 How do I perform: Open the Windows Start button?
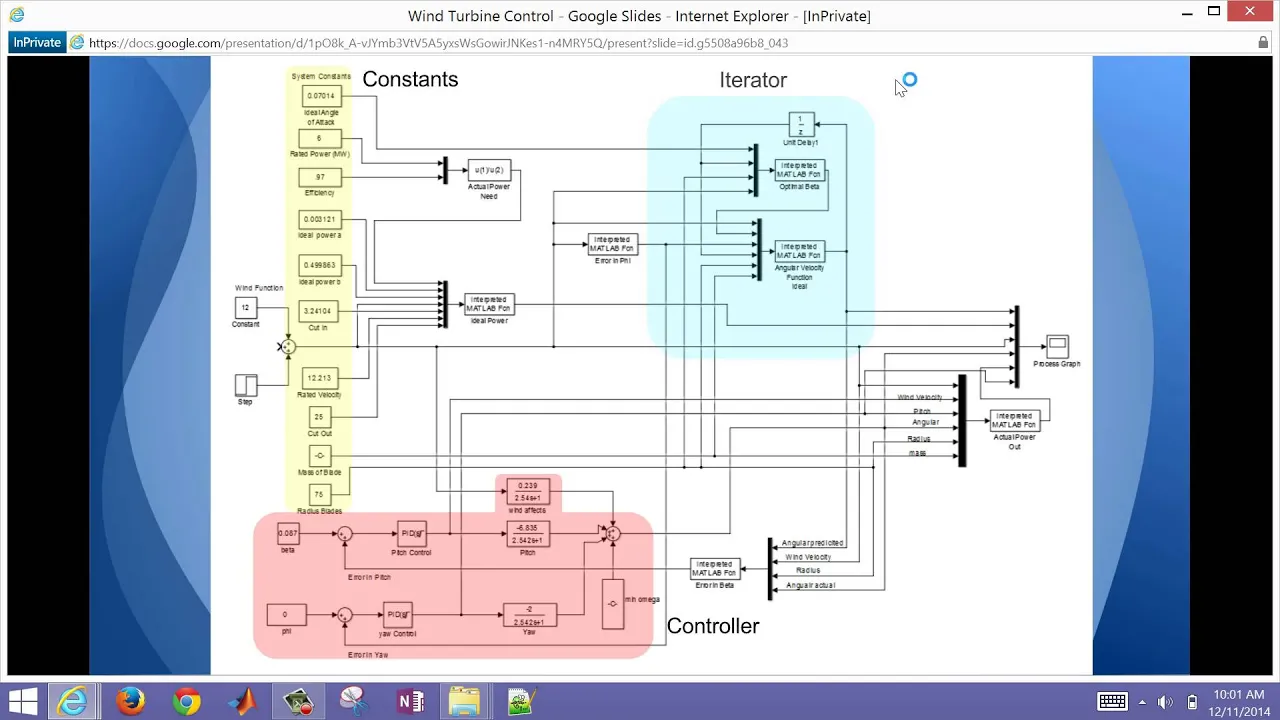[x=24, y=701]
